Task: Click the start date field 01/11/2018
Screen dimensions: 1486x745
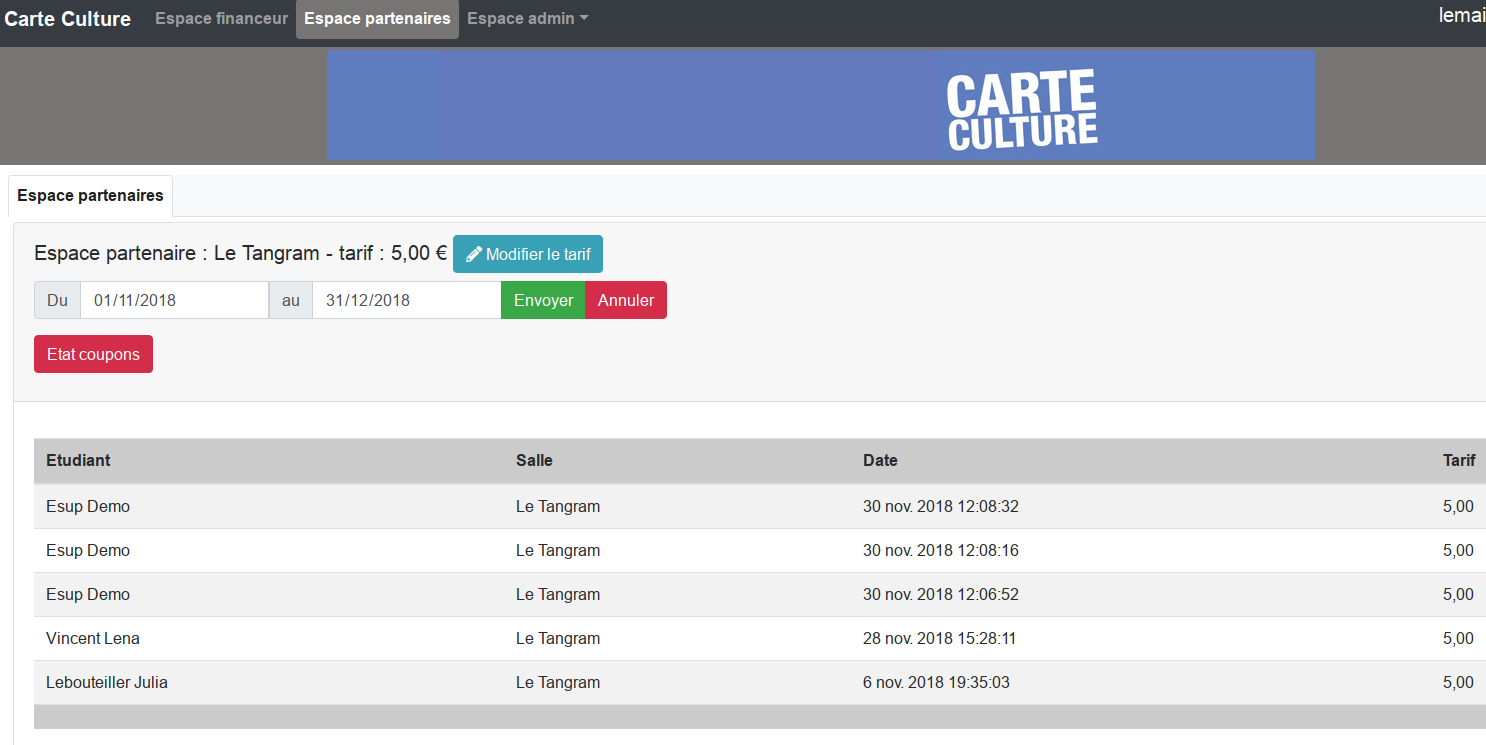Action: (x=174, y=300)
